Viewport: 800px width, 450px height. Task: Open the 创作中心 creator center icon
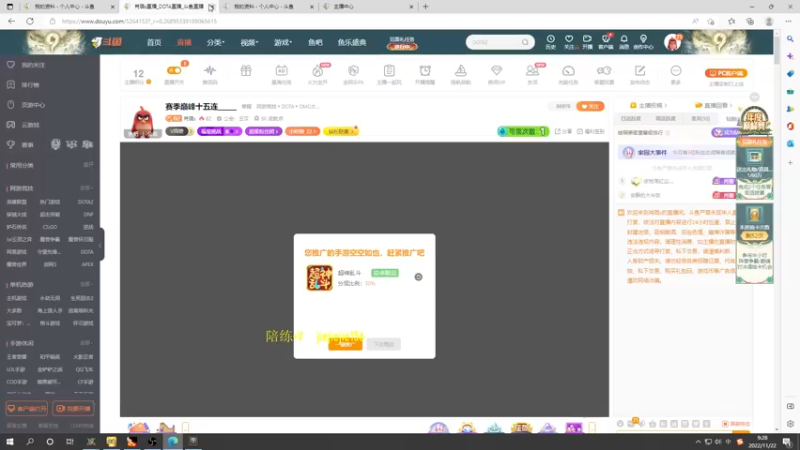click(x=643, y=42)
